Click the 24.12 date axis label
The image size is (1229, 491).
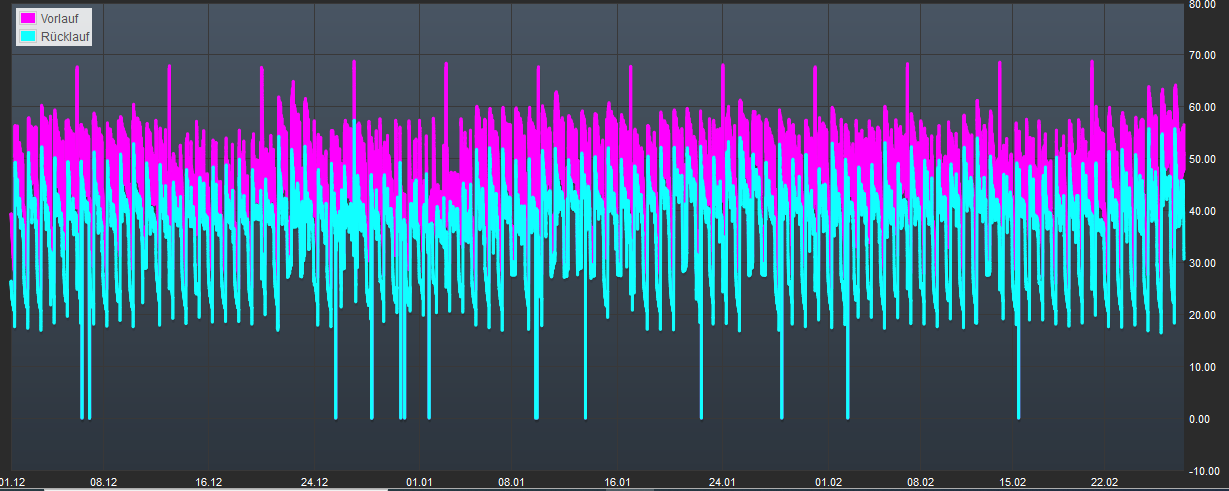pos(314,482)
